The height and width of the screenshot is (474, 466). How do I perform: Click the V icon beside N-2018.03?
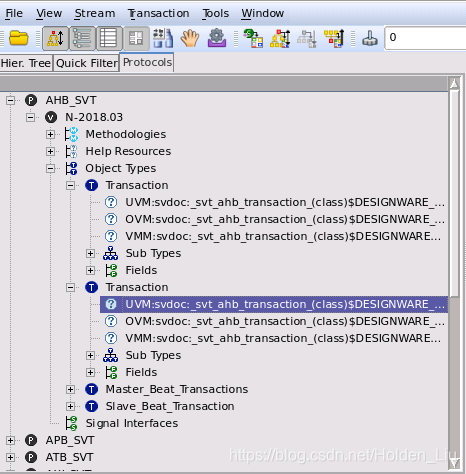tap(51, 117)
